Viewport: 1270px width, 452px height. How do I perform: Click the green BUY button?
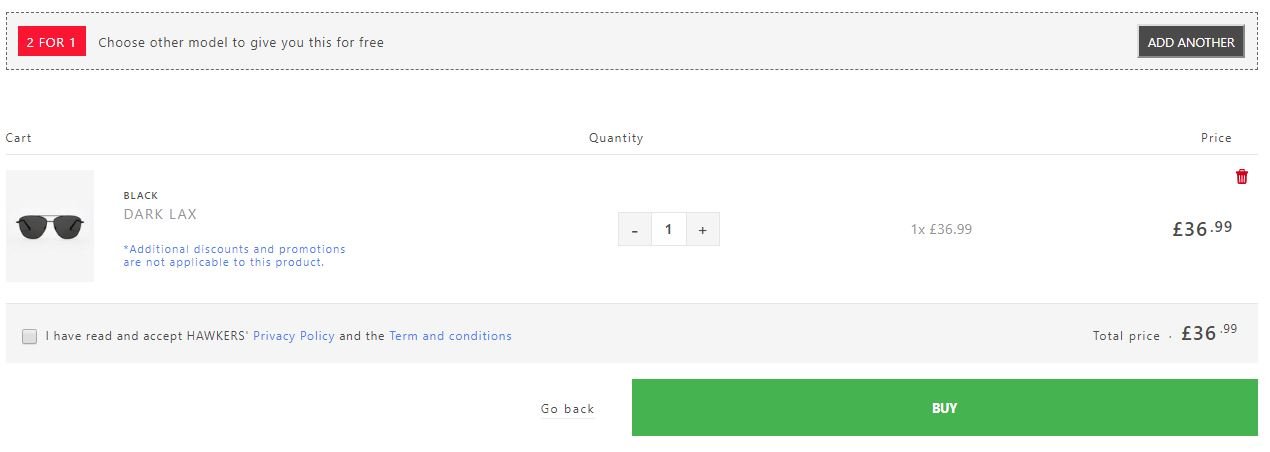tap(944, 408)
